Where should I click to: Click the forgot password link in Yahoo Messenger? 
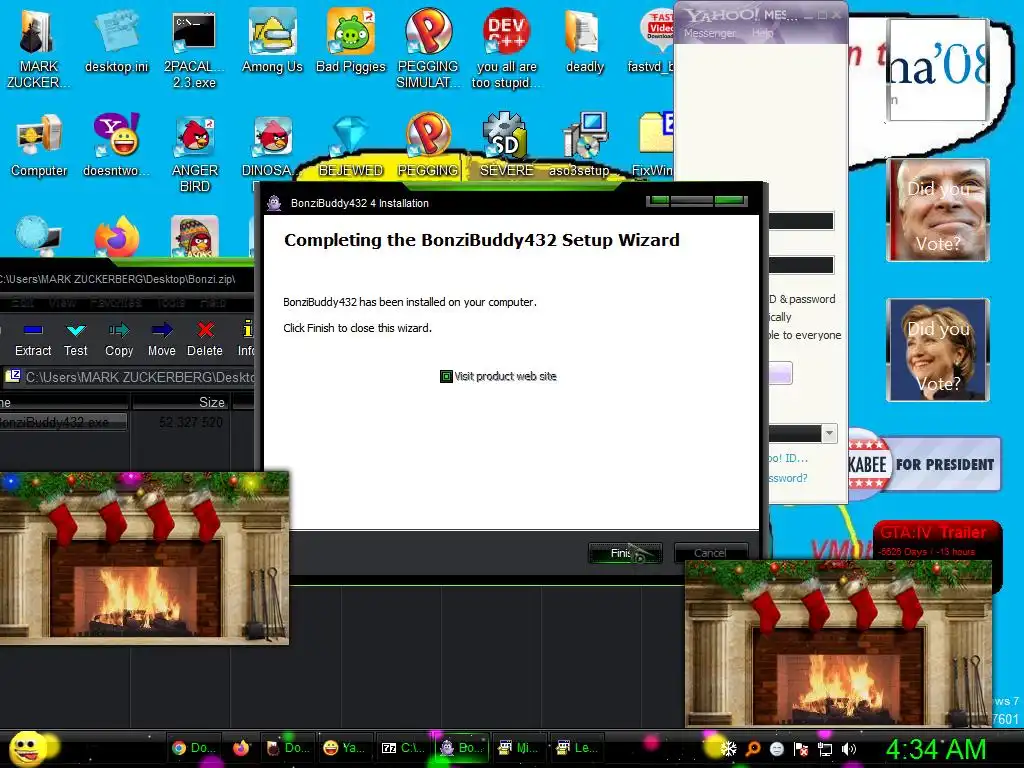point(788,478)
